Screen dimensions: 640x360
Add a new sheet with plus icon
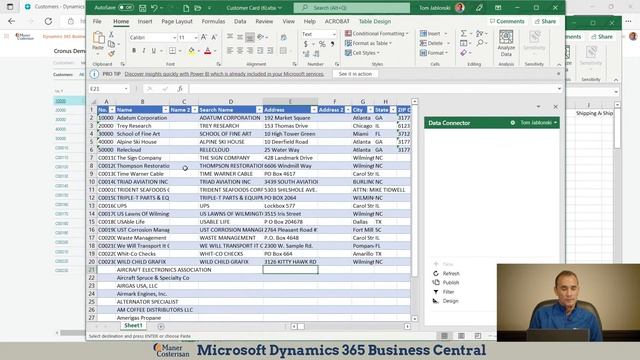[x=161, y=327]
